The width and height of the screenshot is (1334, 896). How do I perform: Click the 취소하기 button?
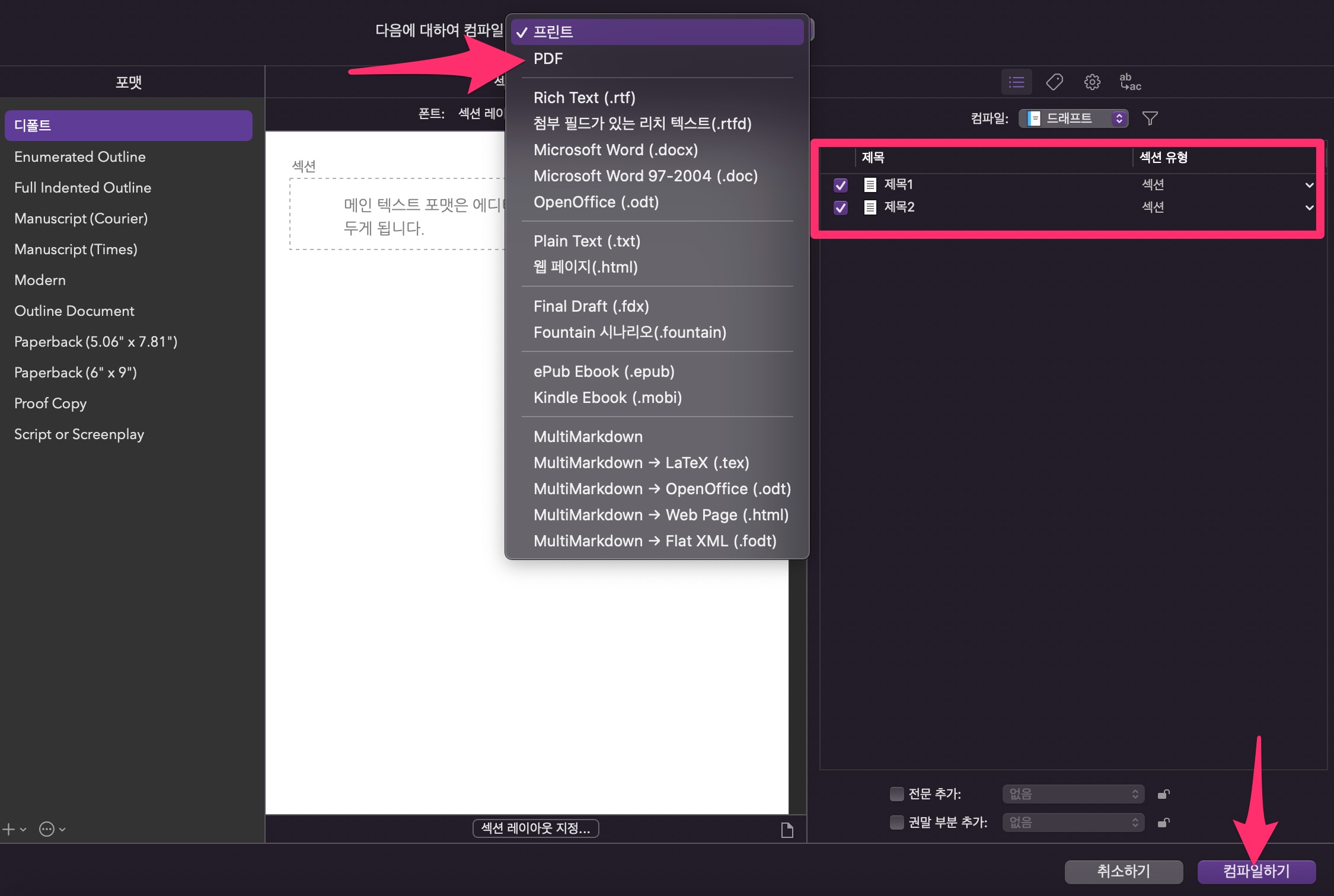(x=1124, y=871)
